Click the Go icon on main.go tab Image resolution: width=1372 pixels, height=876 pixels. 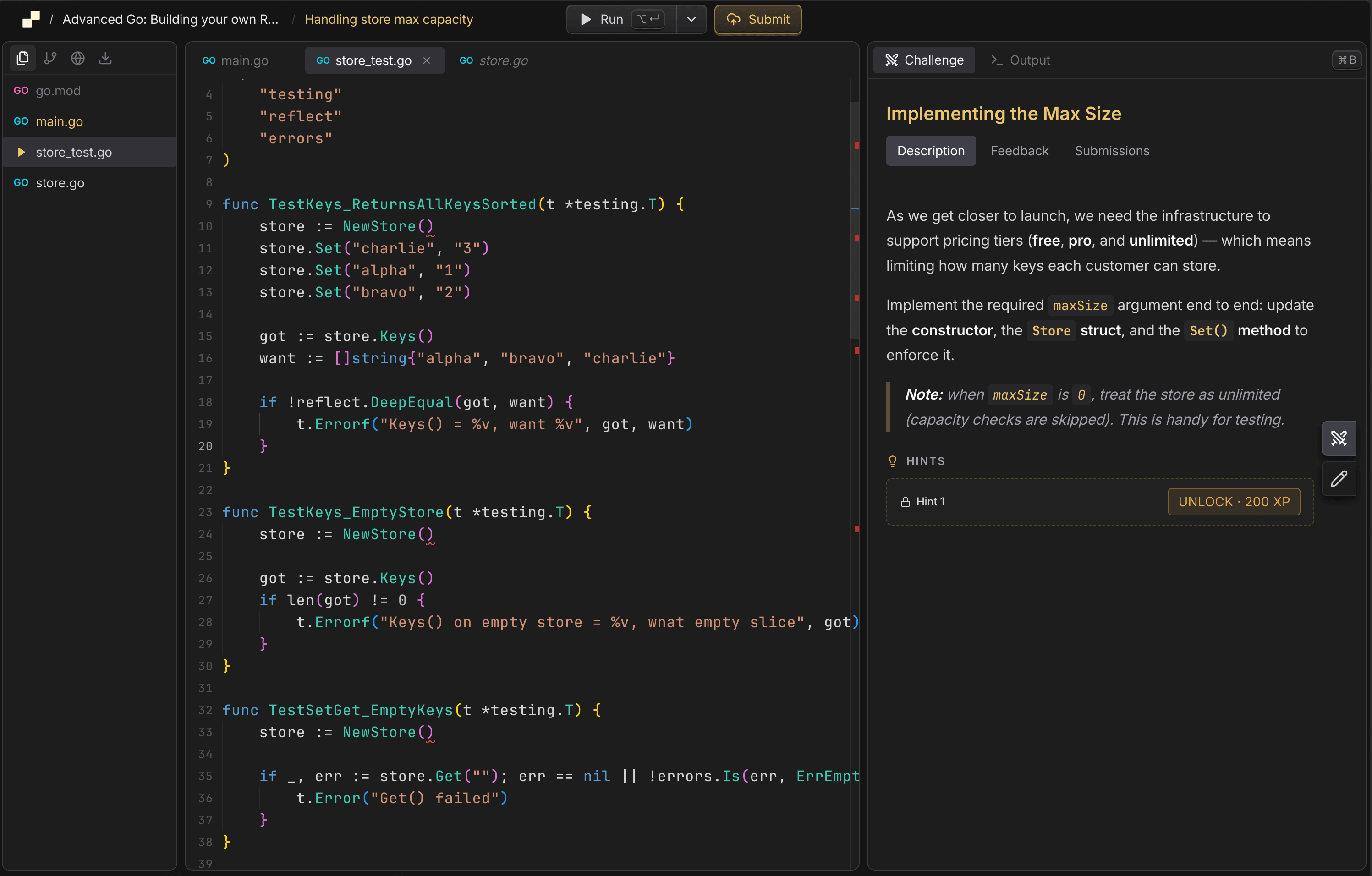pyautogui.click(x=209, y=60)
